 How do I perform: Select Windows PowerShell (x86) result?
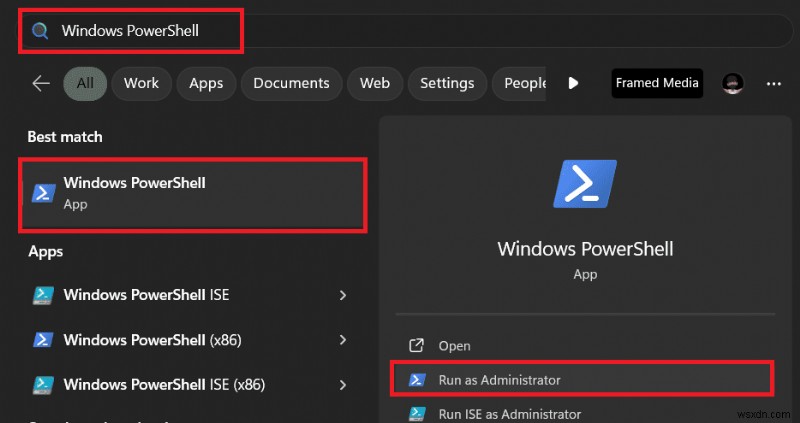tap(193, 340)
